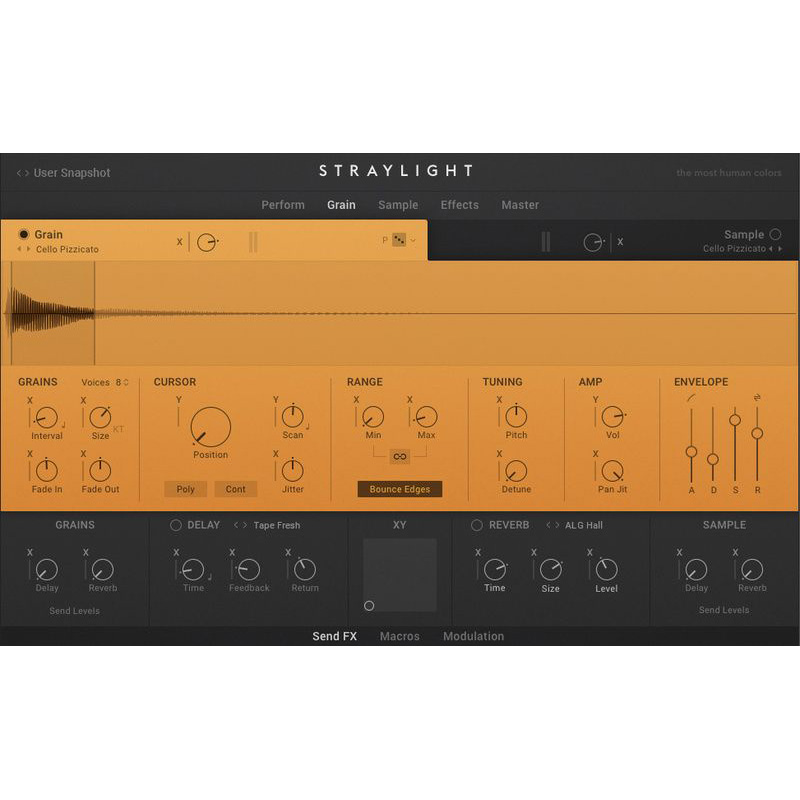Click the Fade In knob
The height and width of the screenshot is (800, 800).
[47, 471]
